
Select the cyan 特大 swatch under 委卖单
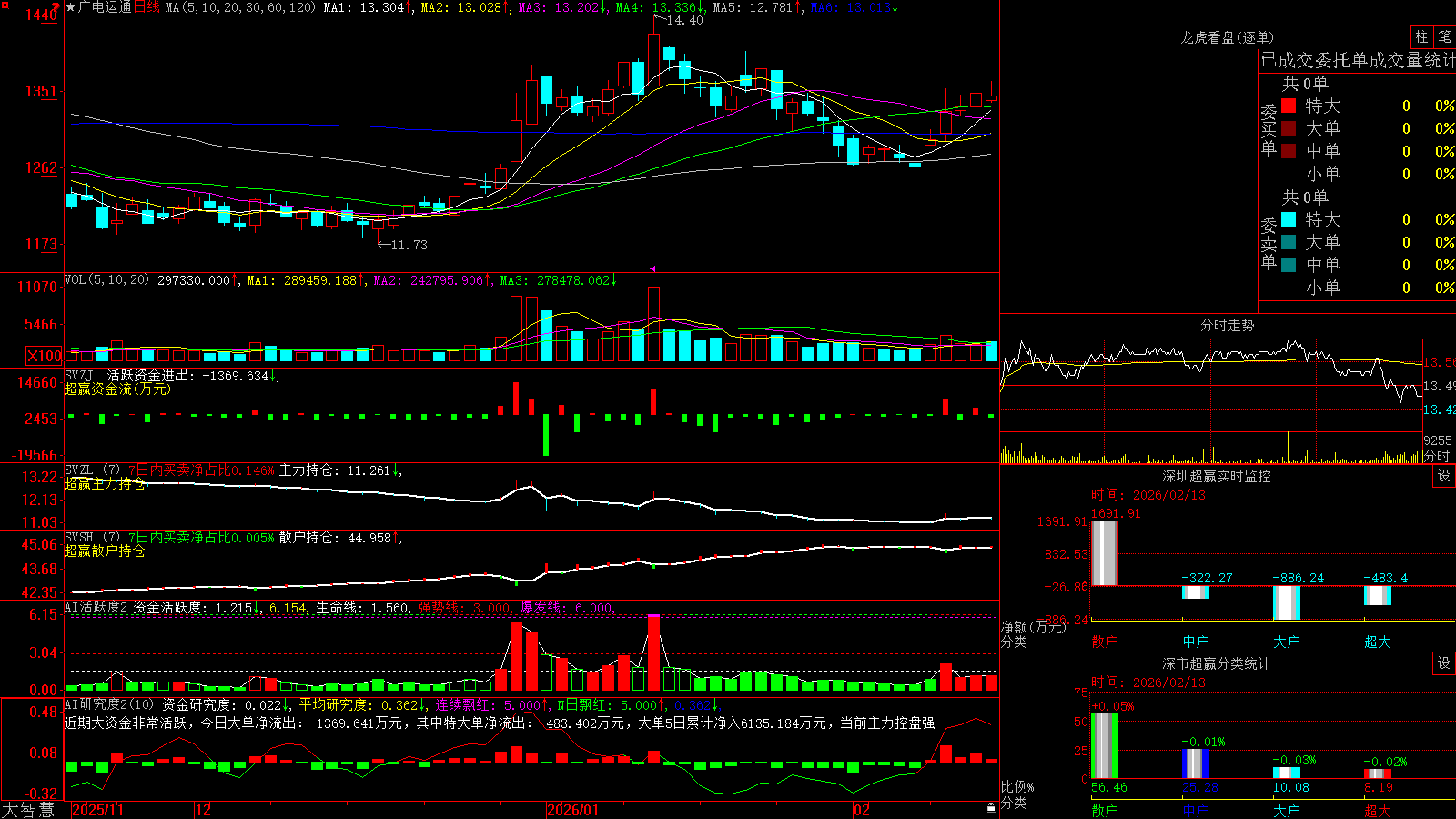point(1289,219)
